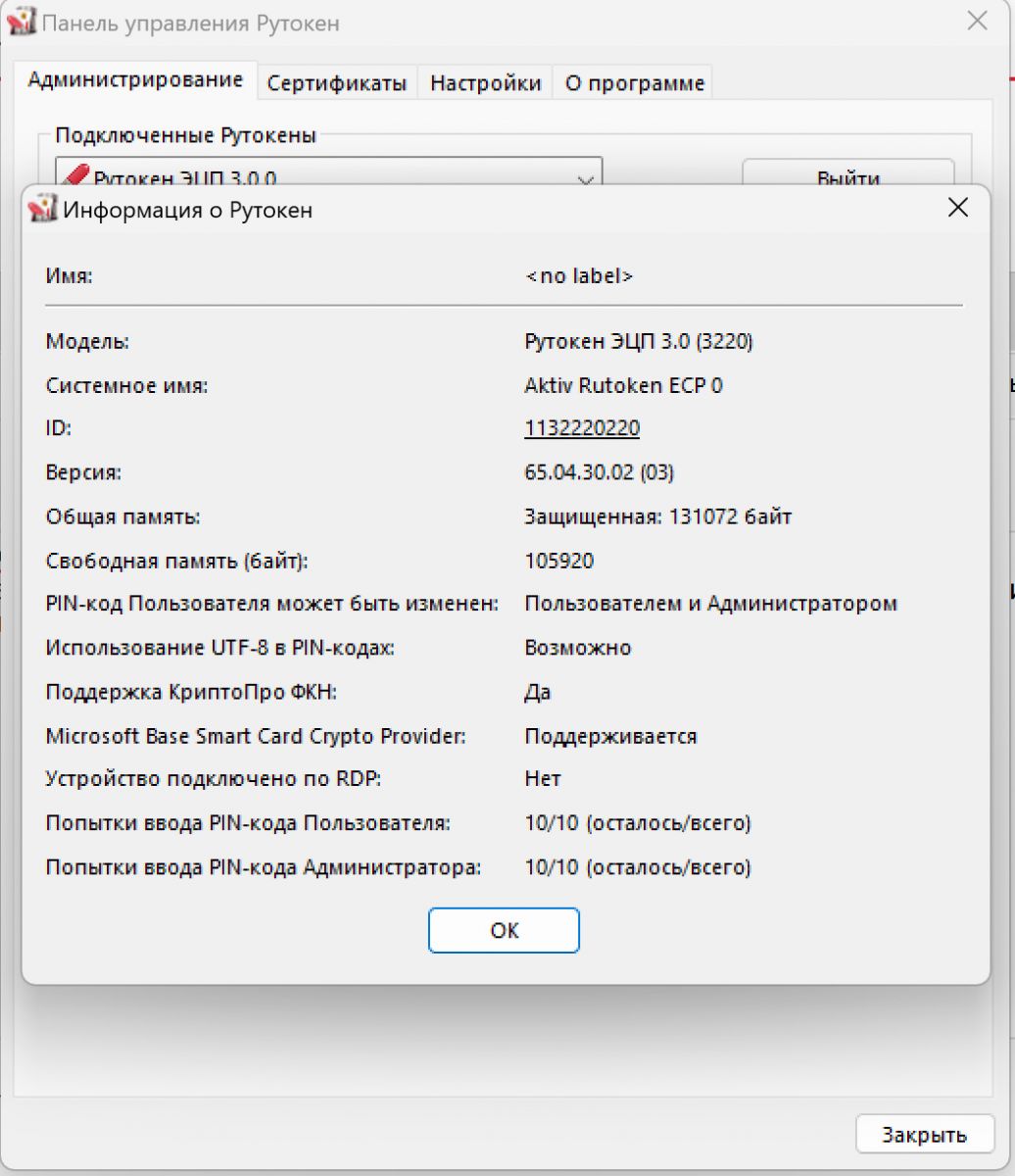Click the Rutoken icon in the control panel title bar

point(20,21)
